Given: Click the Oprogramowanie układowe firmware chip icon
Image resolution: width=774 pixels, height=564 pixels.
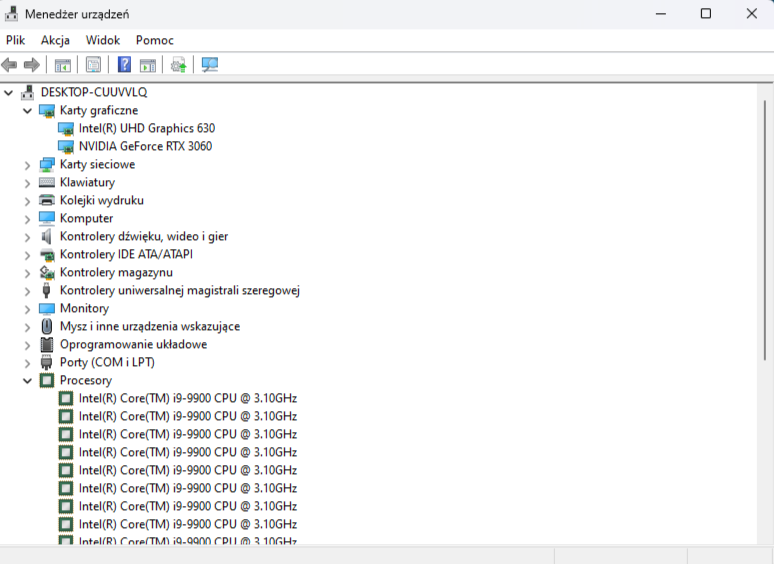Looking at the screenshot, I should point(47,344).
